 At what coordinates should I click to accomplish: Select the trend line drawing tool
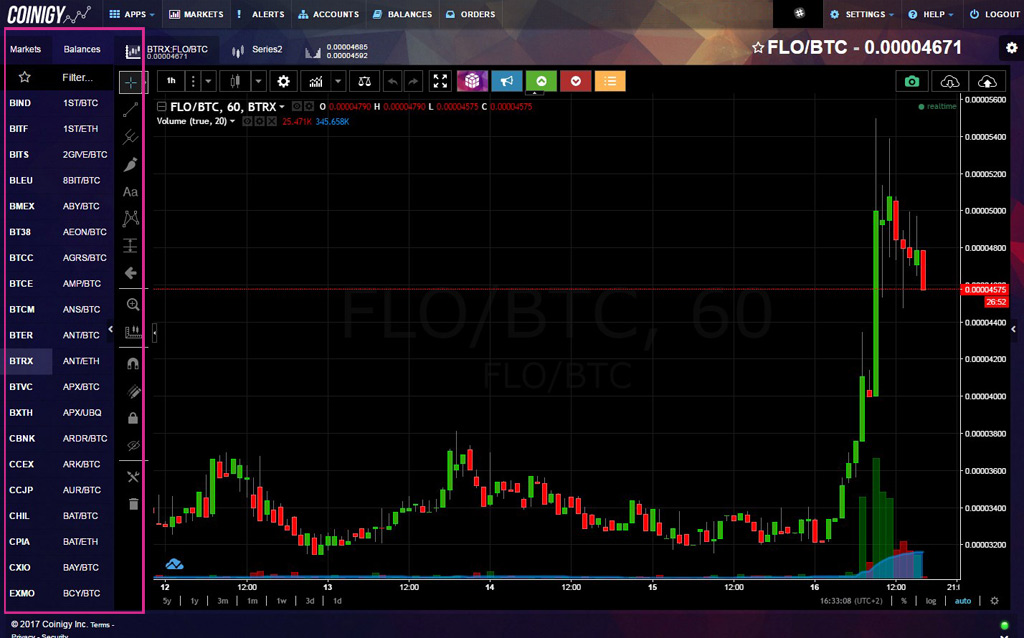[131, 110]
